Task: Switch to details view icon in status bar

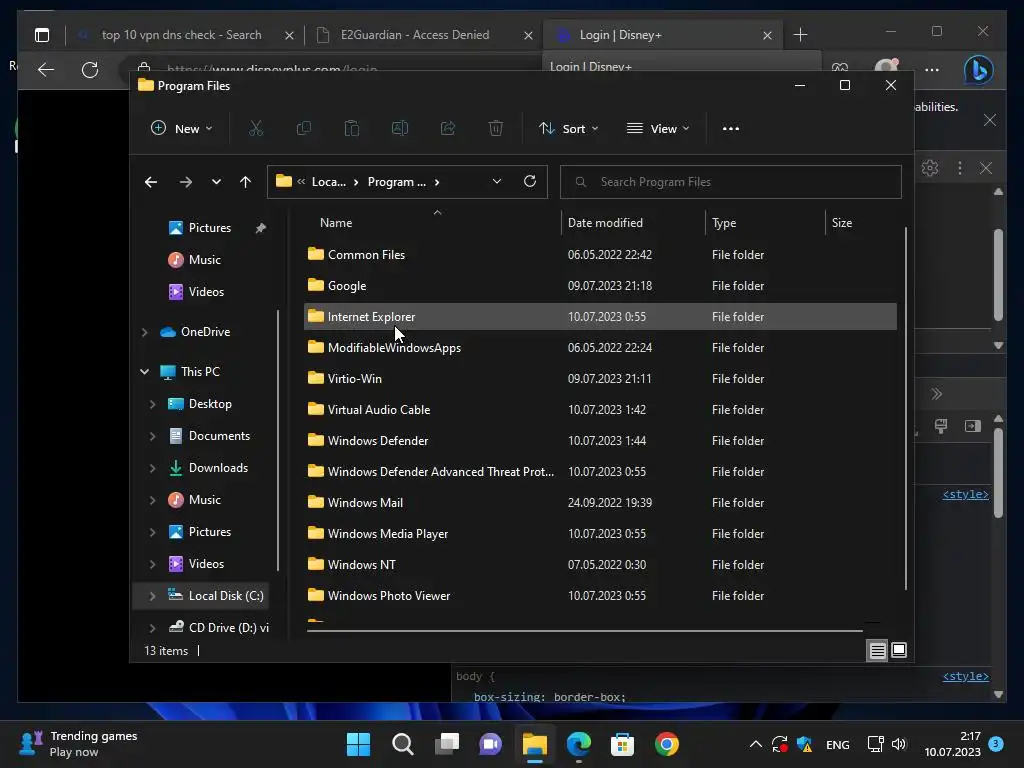Action: (x=877, y=650)
